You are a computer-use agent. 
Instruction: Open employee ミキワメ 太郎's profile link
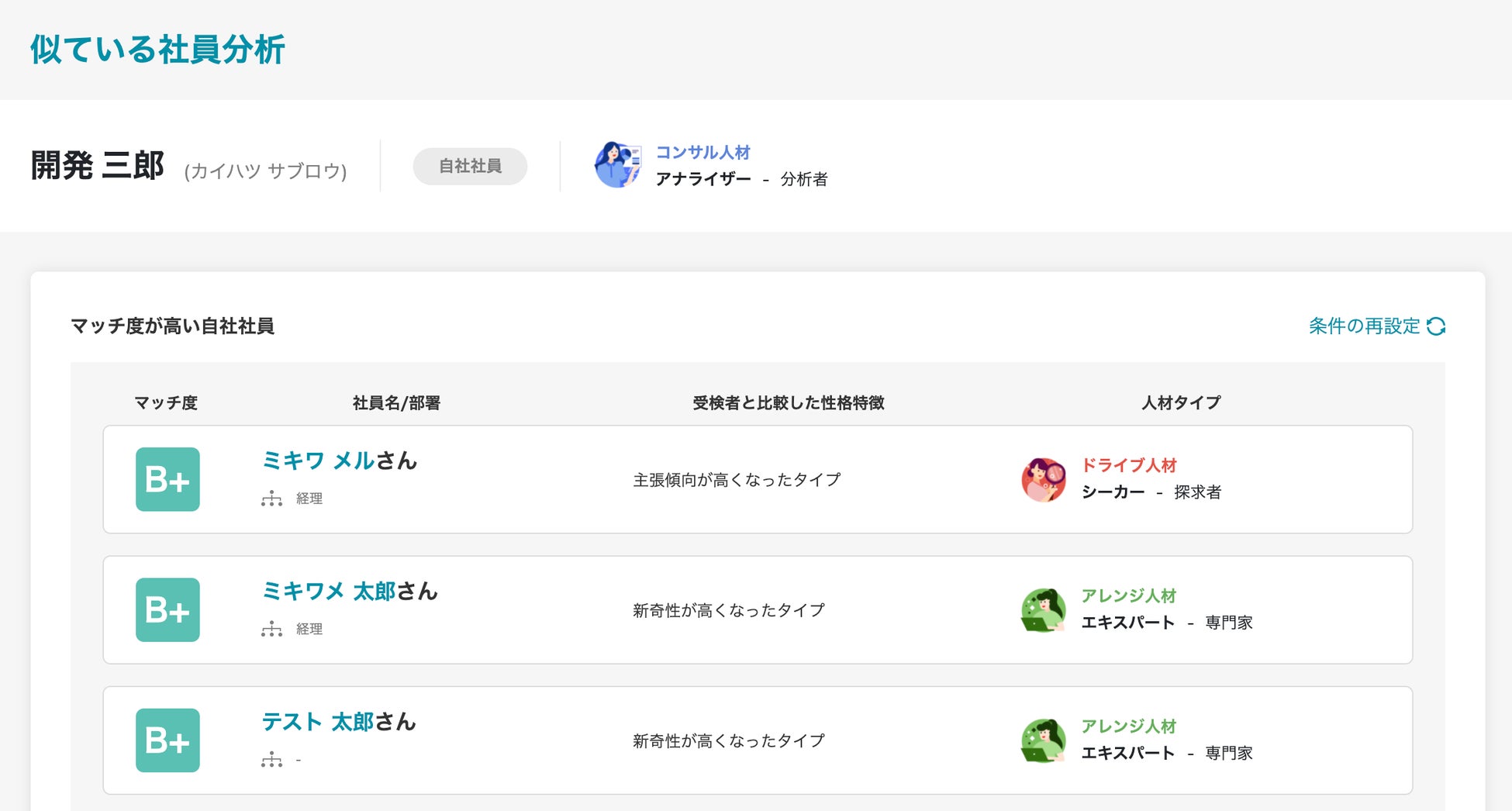[329, 591]
